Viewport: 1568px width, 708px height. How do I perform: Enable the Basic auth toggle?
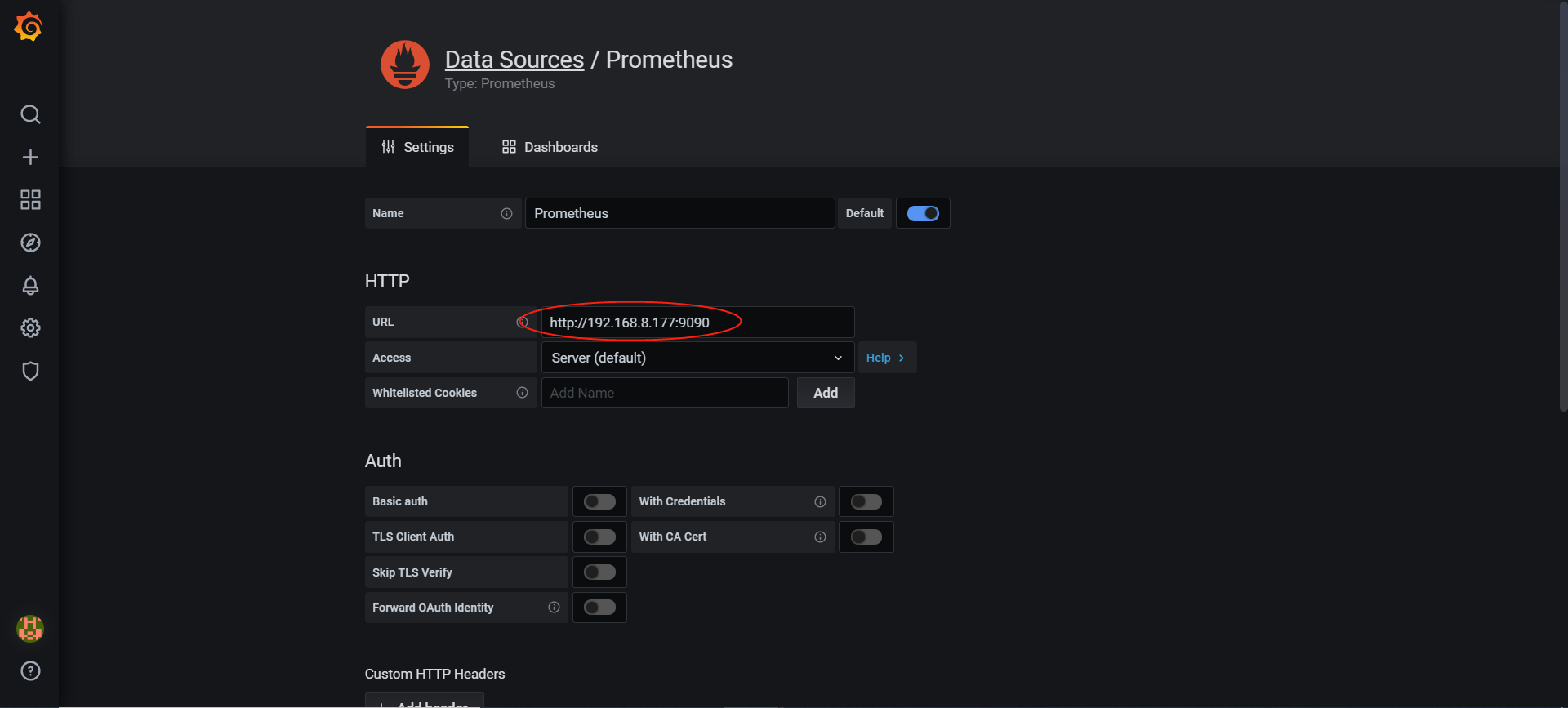pos(599,501)
